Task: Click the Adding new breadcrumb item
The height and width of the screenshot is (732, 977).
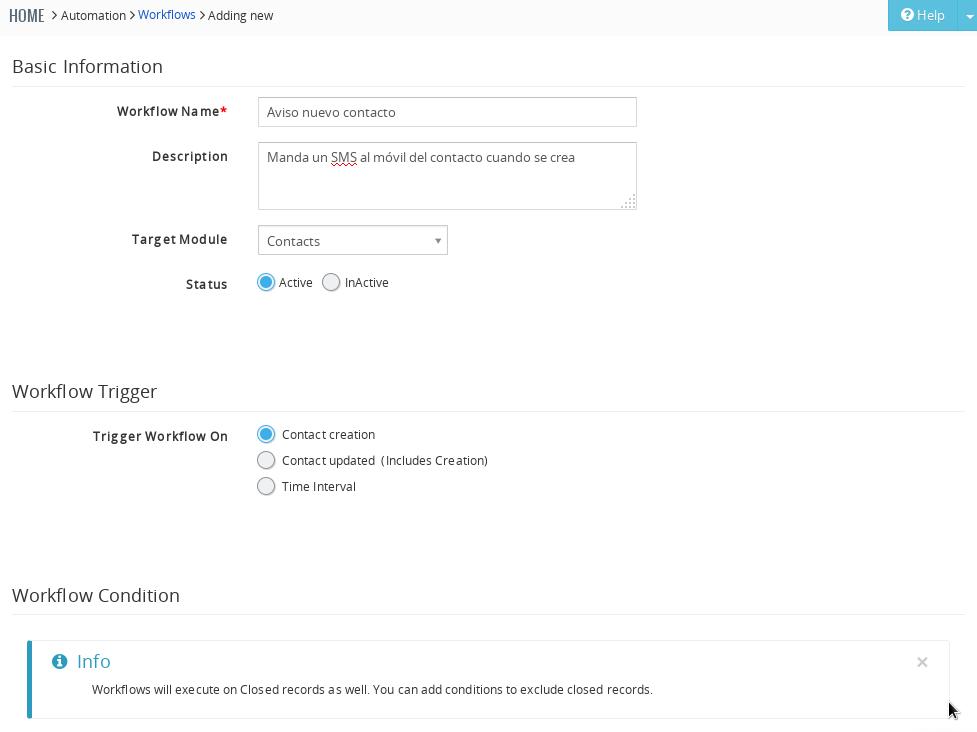Action: click(x=240, y=15)
